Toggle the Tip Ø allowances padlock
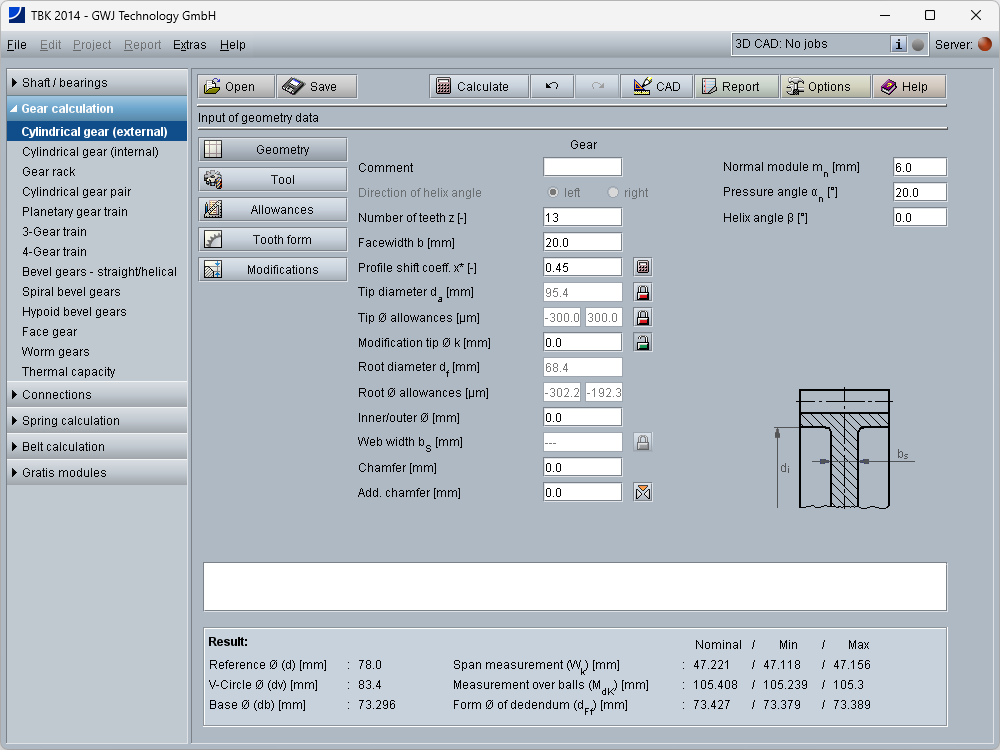Screen dimensions: 1000x750 [x=643, y=317]
